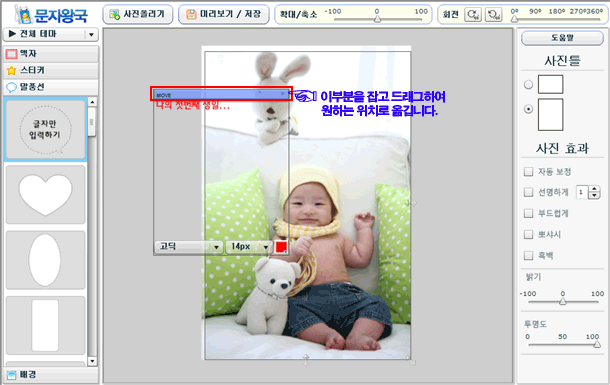Choose the heart-shaped speech bubble
The height and width of the screenshot is (385, 610).
click(46, 194)
